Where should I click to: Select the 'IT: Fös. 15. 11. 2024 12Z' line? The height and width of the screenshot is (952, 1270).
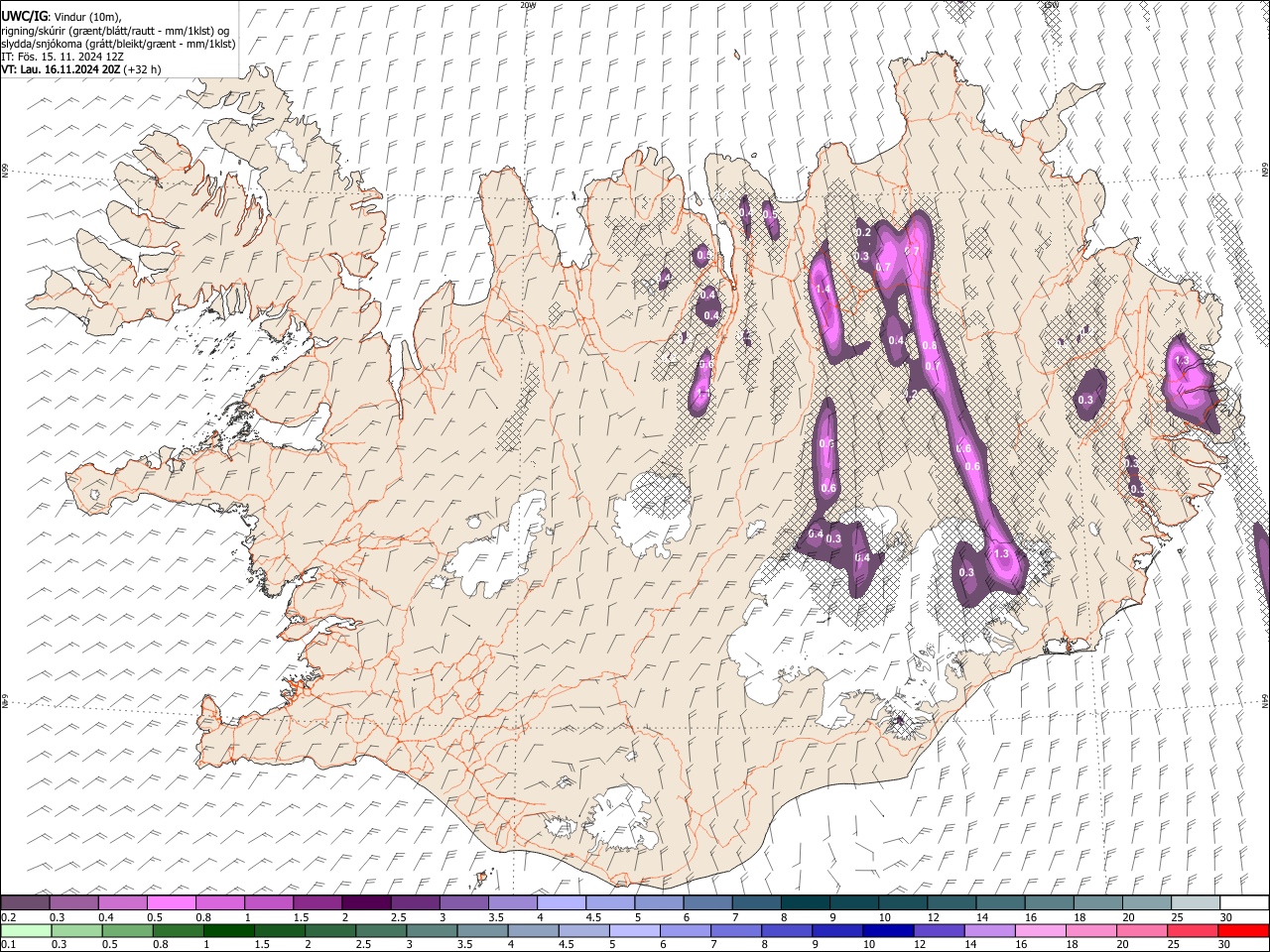pos(63,57)
